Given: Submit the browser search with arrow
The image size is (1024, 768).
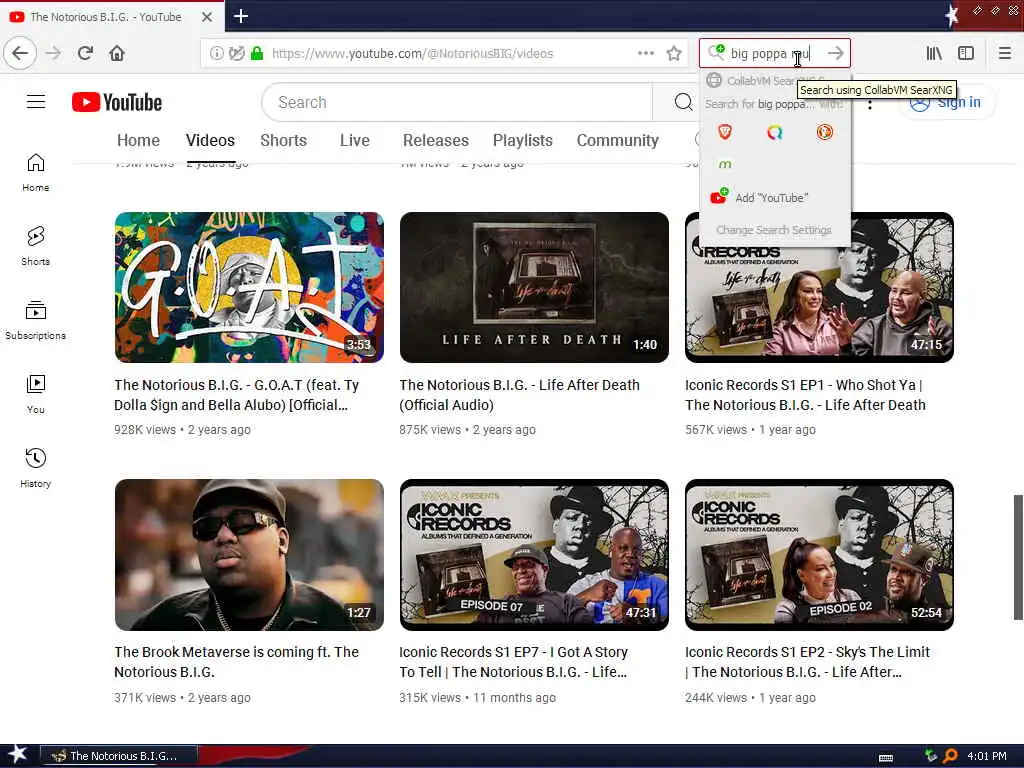Looking at the screenshot, I should (835, 53).
